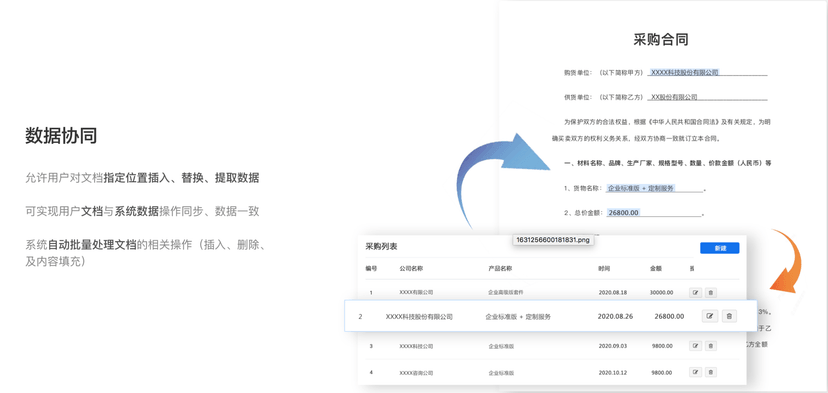Click the 购货单位 field XXXX科技股份有限公司
Image resolution: width=828 pixels, height=393 pixels.
pos(684,72)
